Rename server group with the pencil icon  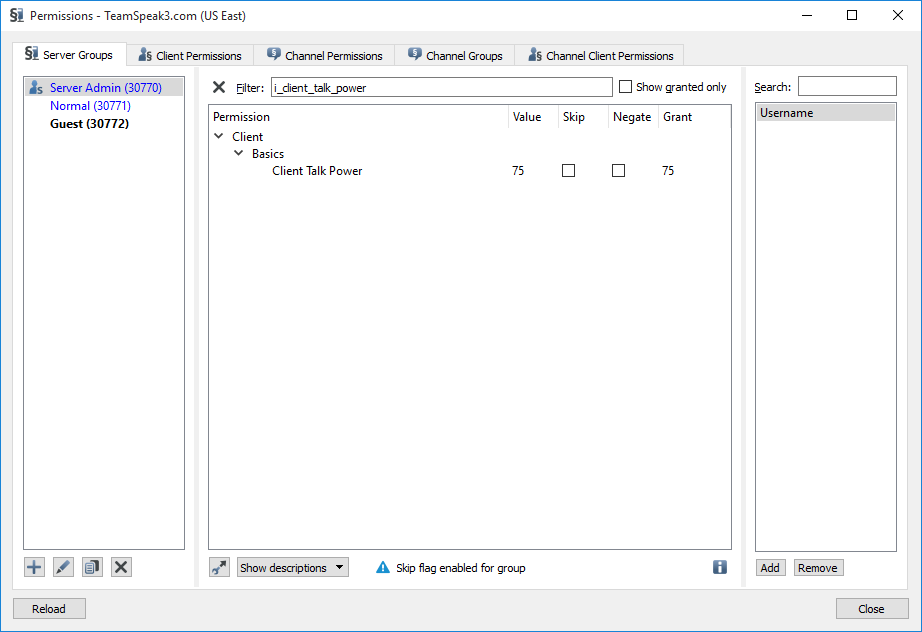63,567
